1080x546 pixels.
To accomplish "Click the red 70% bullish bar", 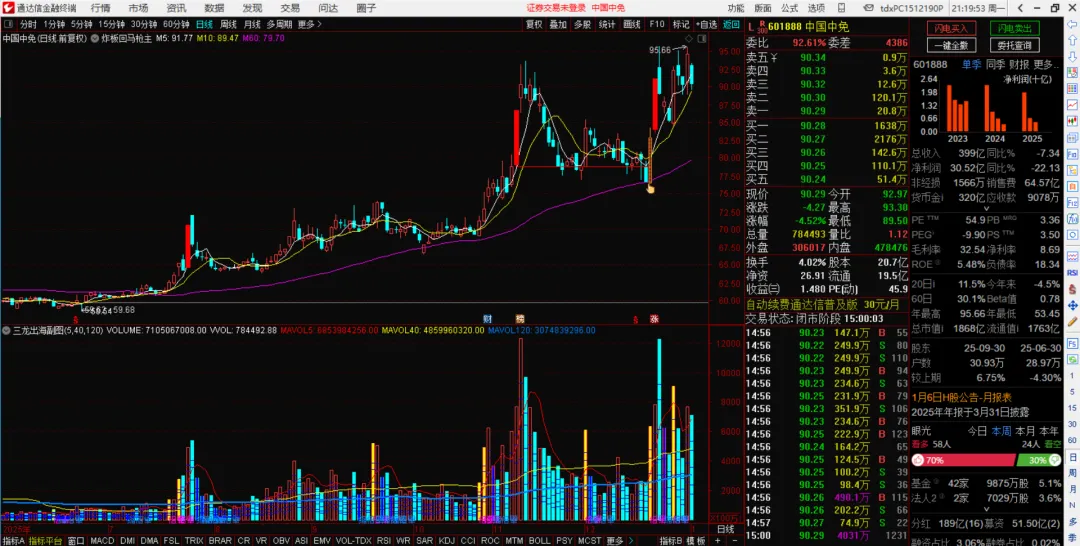I will (x=963, y=460).
